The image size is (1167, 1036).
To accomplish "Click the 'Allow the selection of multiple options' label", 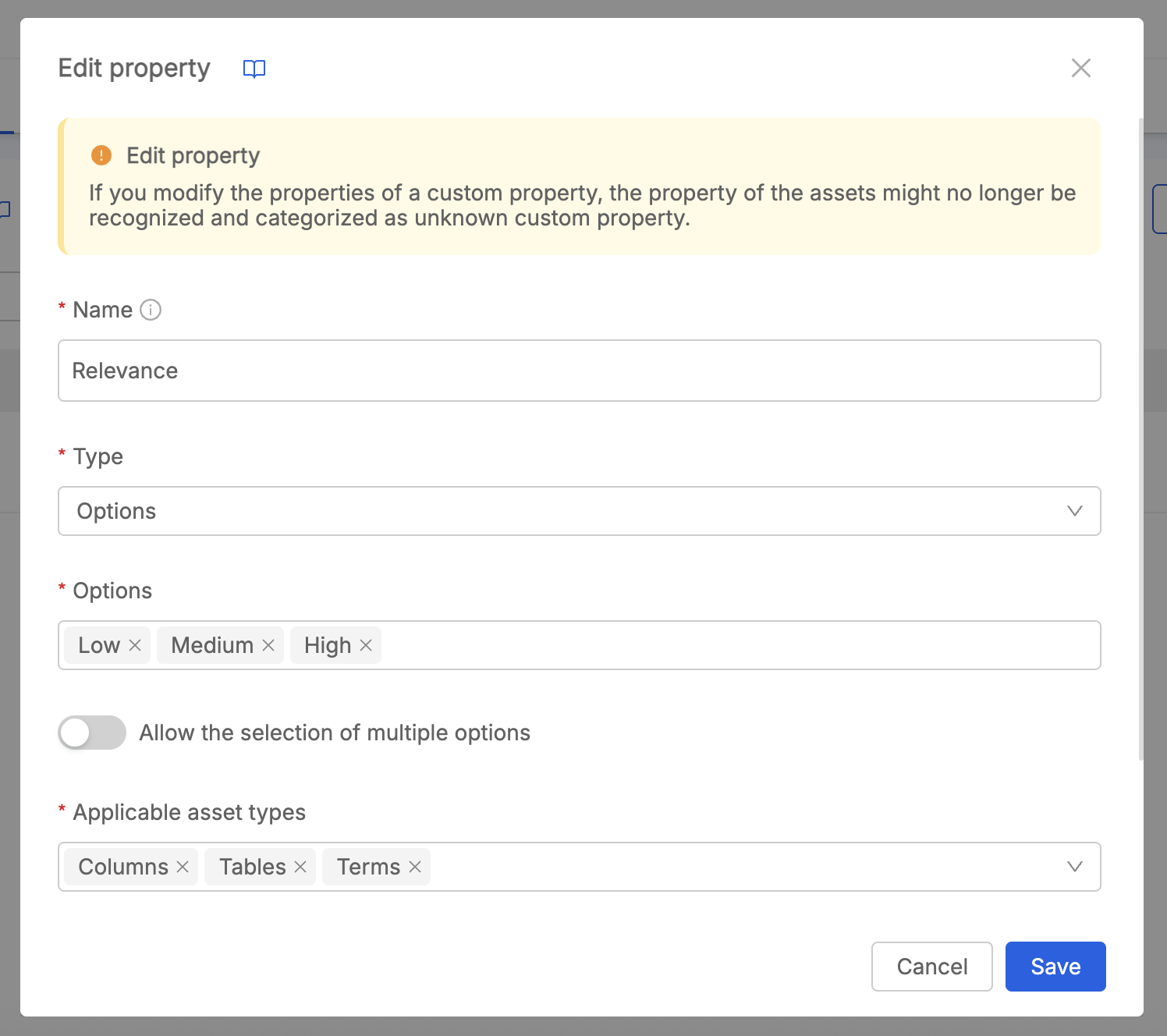I will pos(335,733).
